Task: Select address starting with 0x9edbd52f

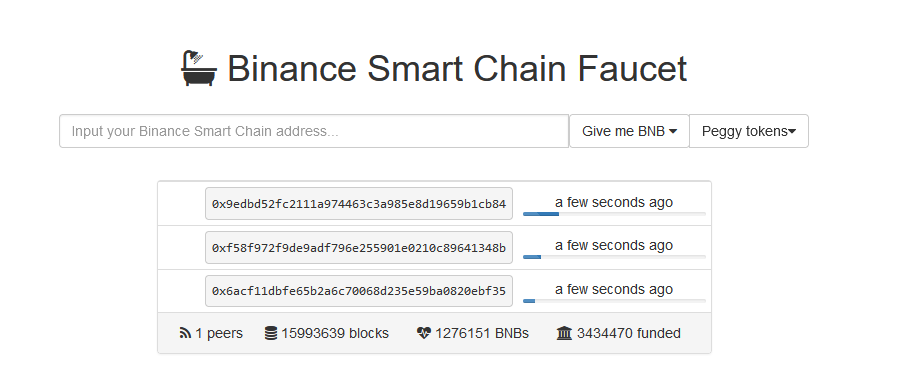Action: pos(359,204)
